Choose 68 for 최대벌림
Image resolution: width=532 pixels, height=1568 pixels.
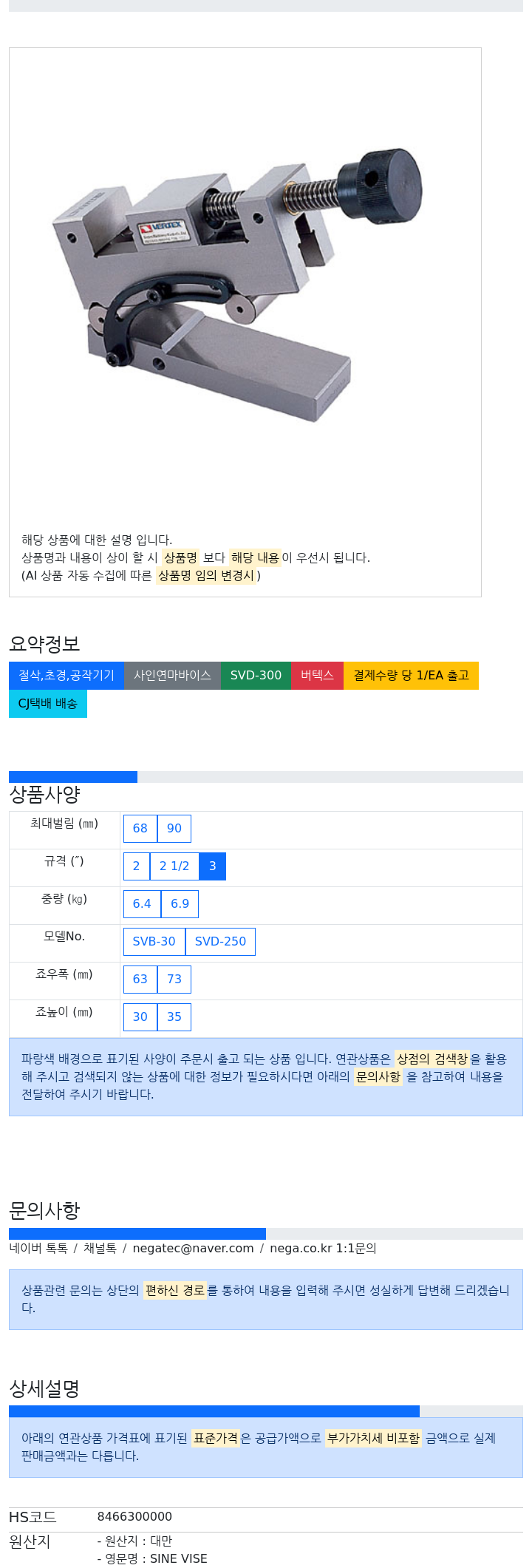140,829
